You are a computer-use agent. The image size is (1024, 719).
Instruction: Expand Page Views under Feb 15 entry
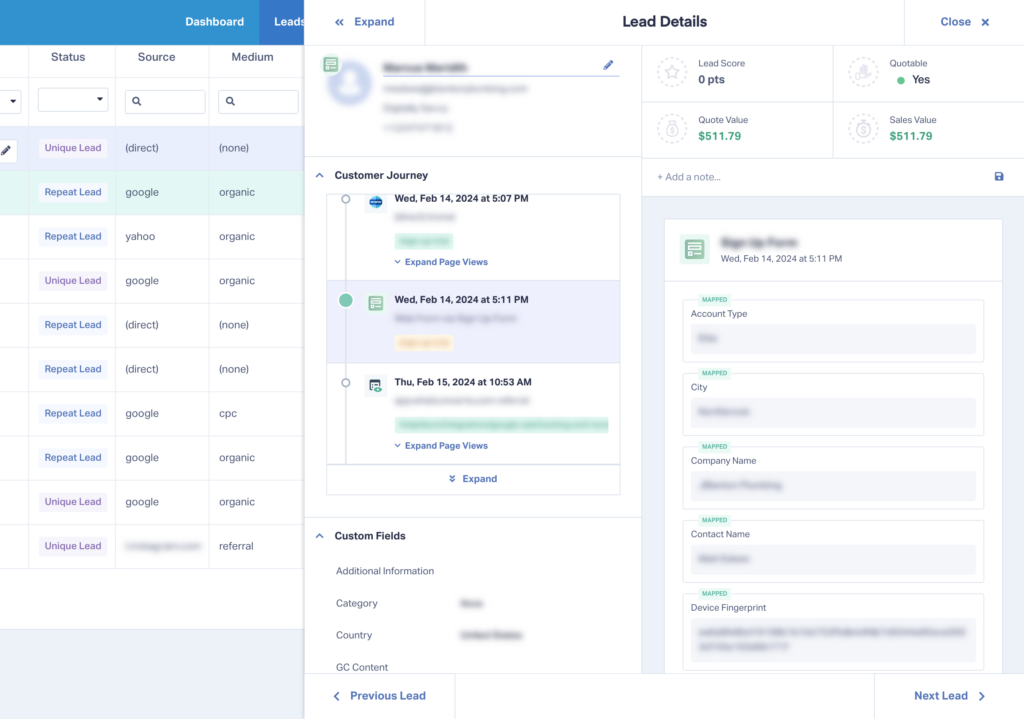[441, 445]
